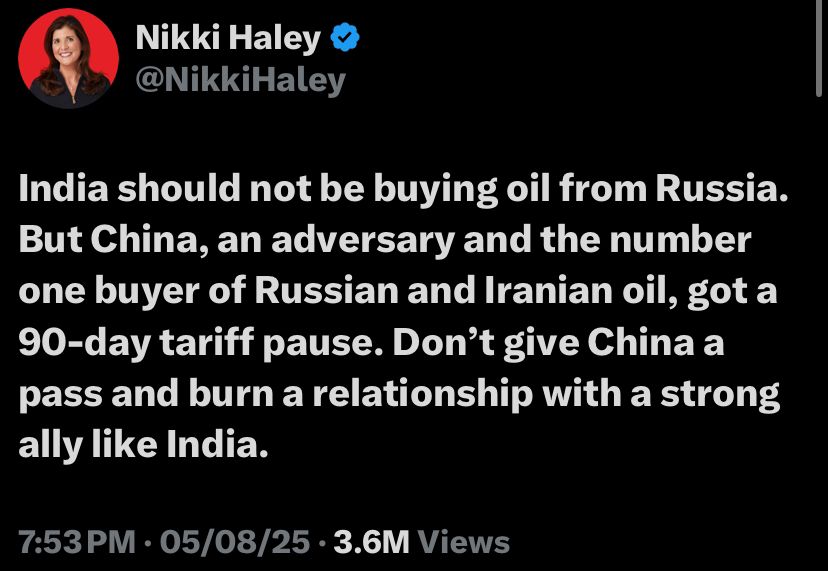
Task: Click the dot separator before 3.6M
Action: tap(322, 543)
